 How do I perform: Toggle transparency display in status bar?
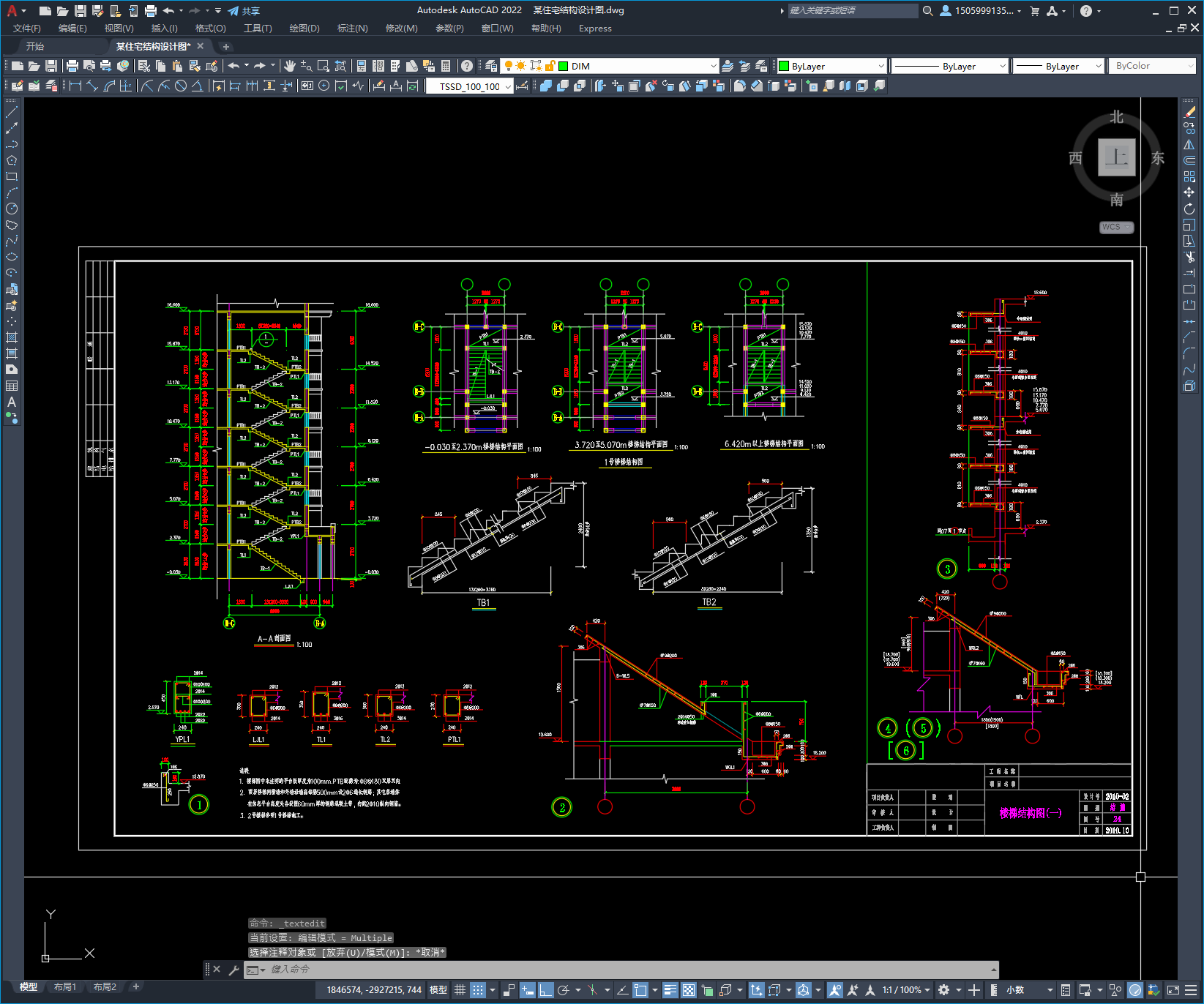[689, 990]
